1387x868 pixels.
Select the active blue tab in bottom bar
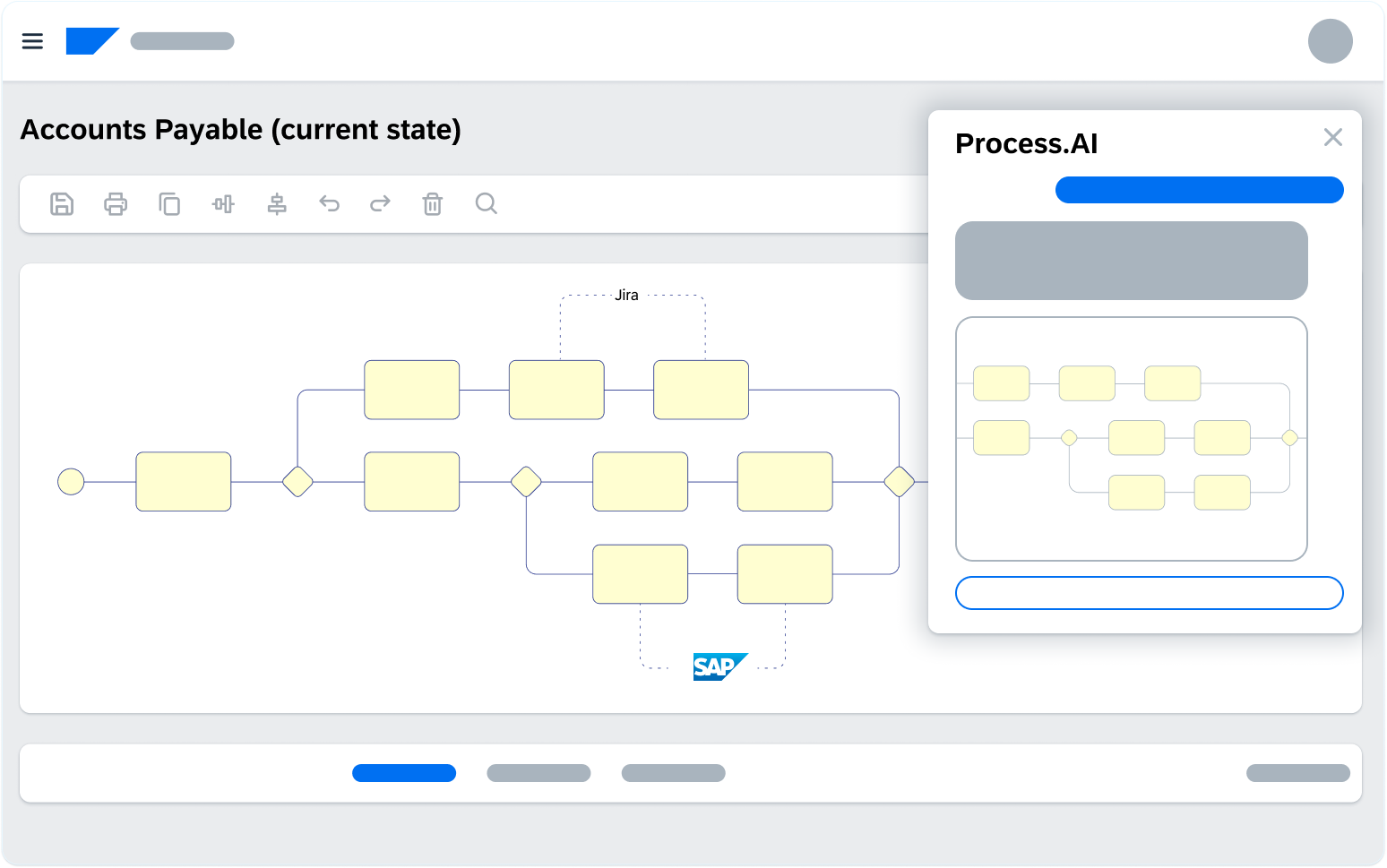tap(404, 773)
